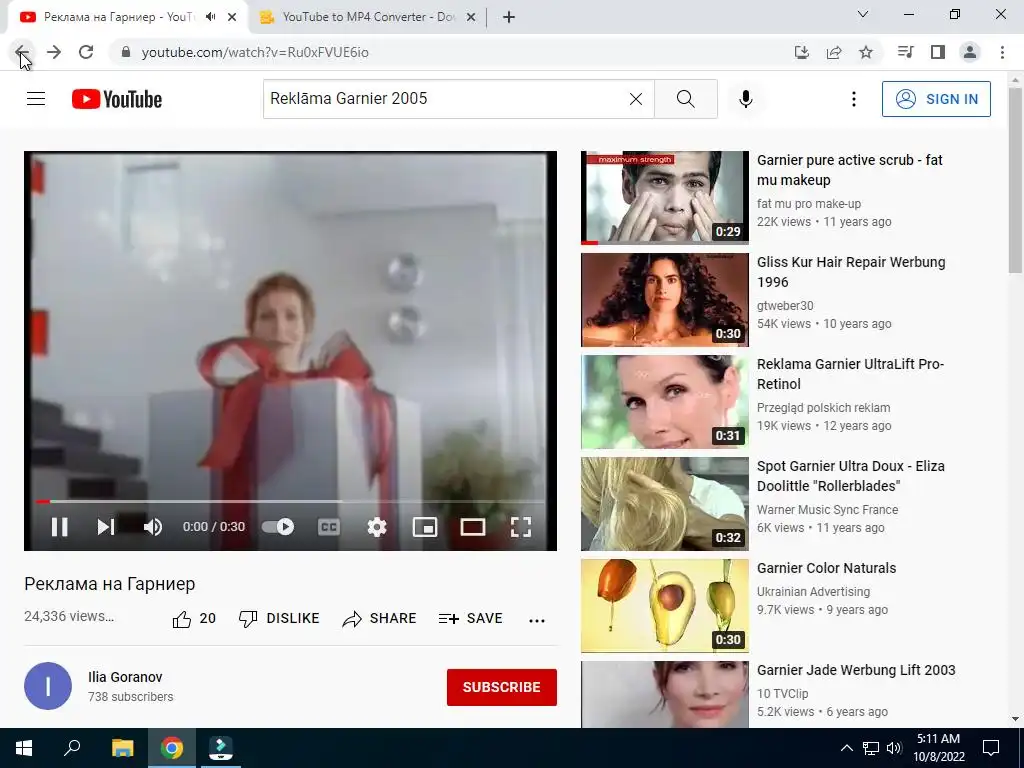Go back to previous page
The image size is (1024, 768).
pyautogui.click(x=22, y=52)
